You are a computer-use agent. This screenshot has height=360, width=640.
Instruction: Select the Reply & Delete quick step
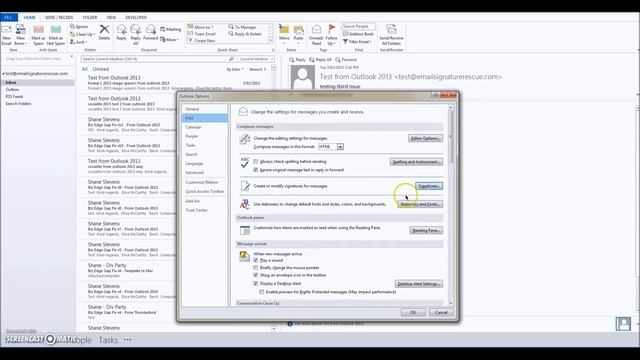(x=245, y=34)
